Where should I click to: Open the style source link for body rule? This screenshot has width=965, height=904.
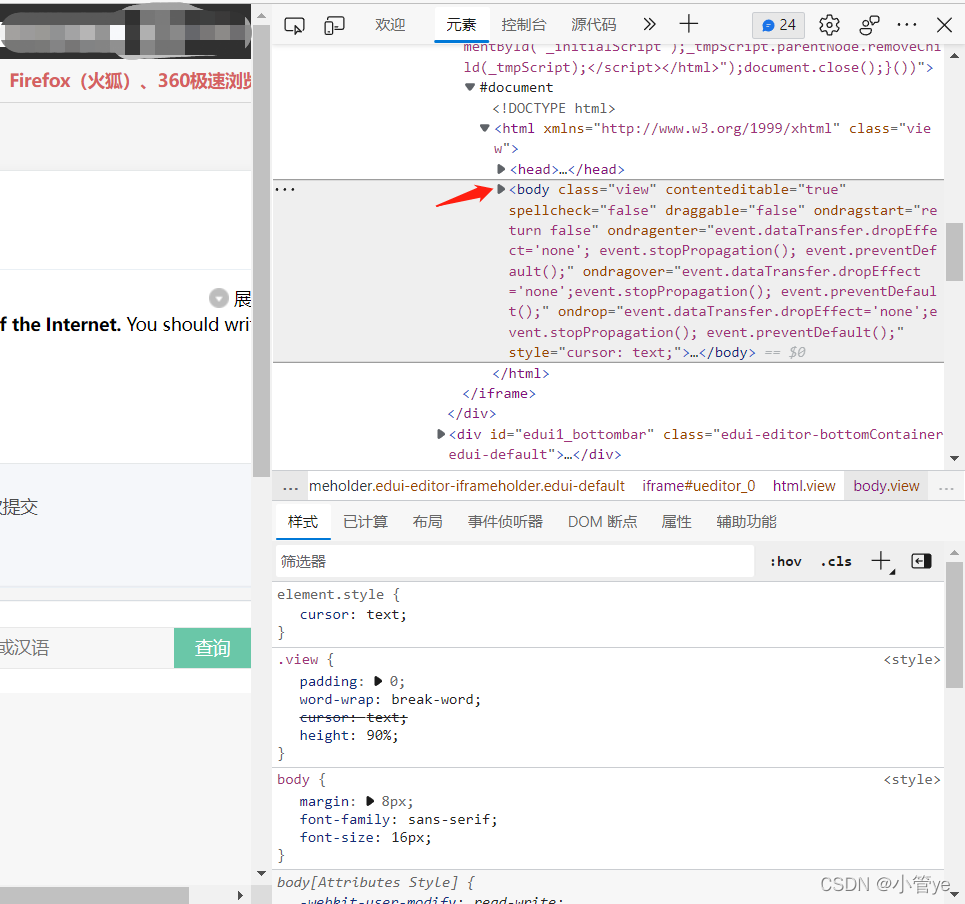(912, 780)
